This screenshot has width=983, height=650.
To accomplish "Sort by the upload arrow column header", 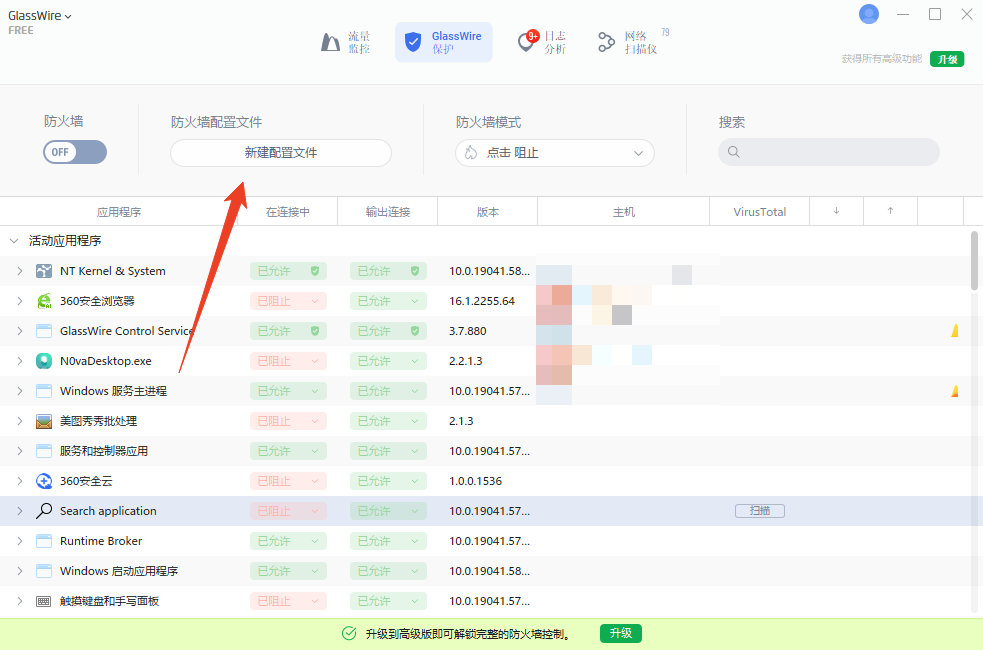I will coord(890,211).
